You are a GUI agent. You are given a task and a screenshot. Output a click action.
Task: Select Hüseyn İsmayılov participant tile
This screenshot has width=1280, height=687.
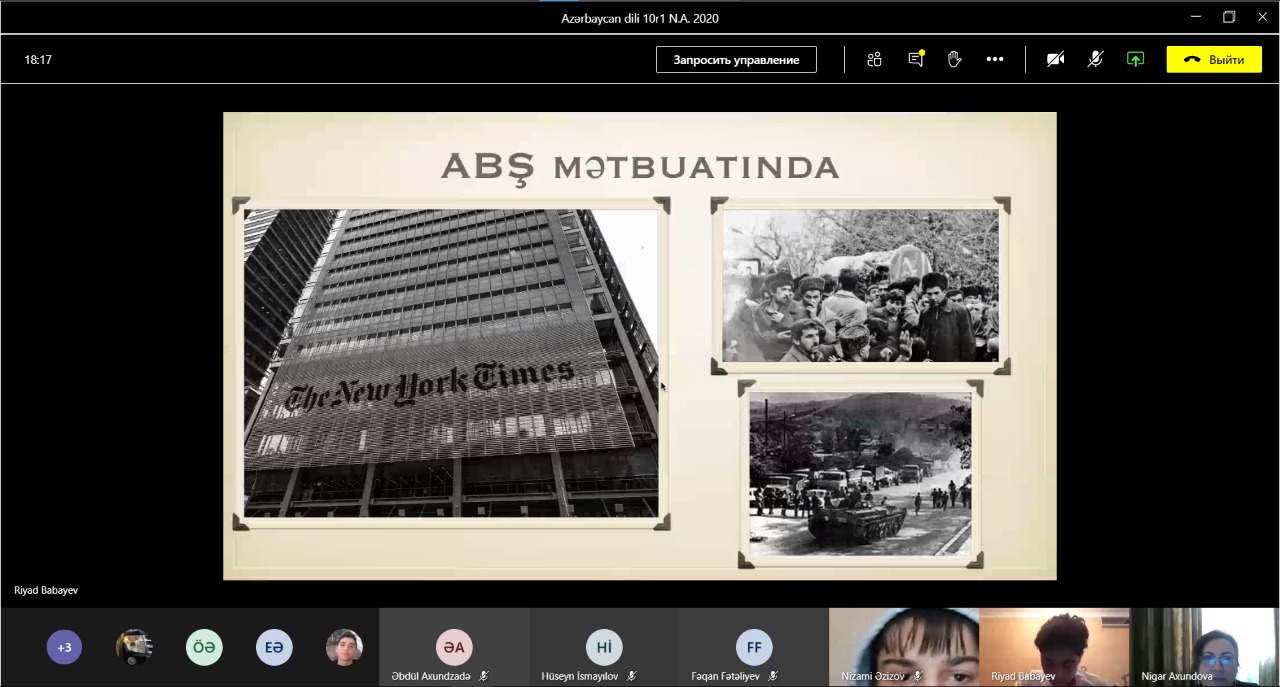(604, 647)
